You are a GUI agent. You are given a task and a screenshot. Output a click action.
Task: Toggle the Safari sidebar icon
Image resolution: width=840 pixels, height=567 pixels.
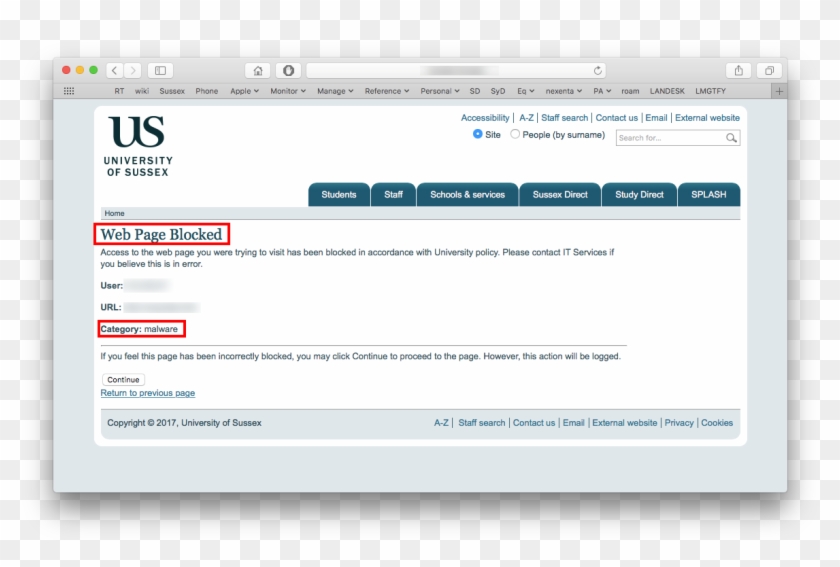click(x=160, y=70)
